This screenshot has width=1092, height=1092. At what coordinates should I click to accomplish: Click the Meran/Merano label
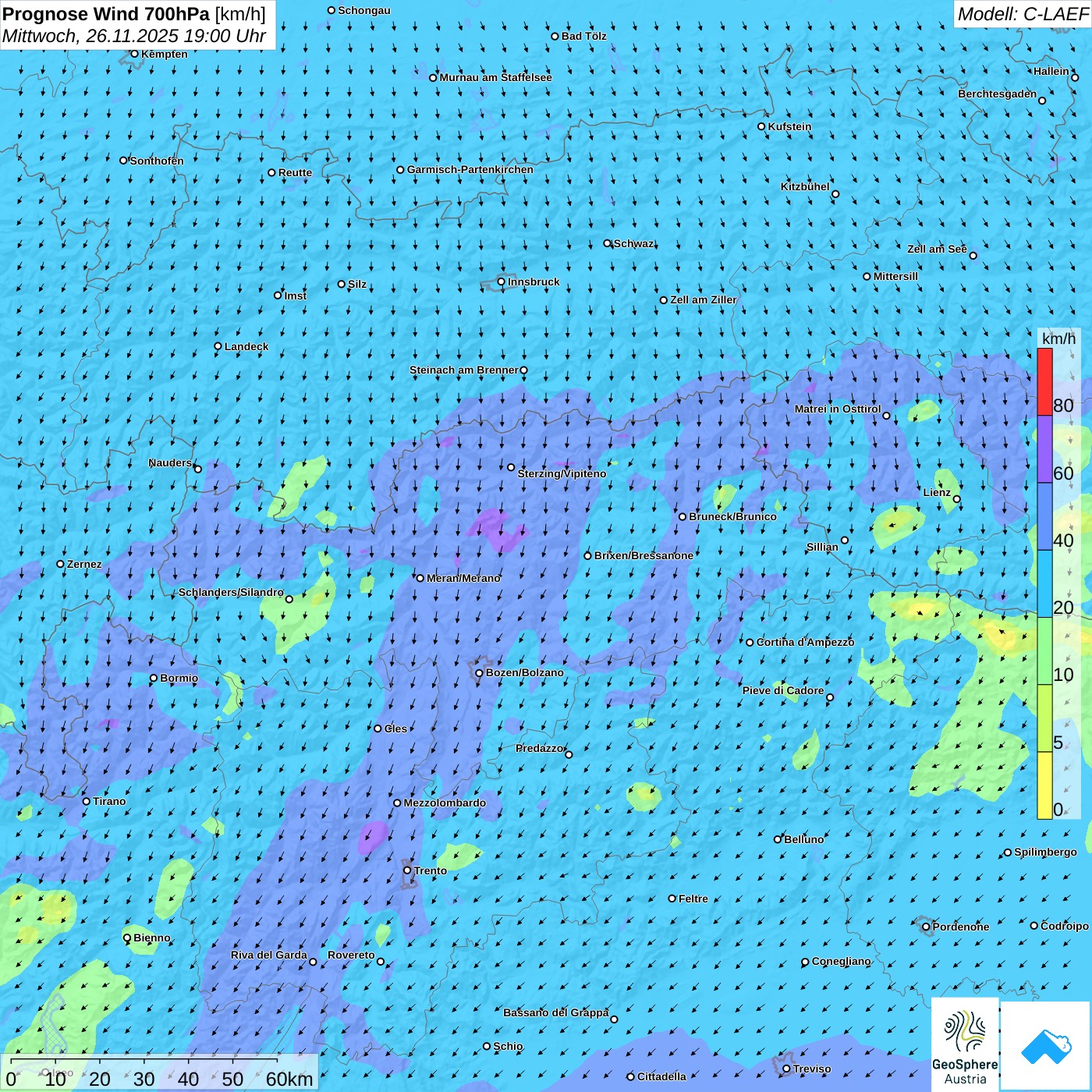point(463,578)
